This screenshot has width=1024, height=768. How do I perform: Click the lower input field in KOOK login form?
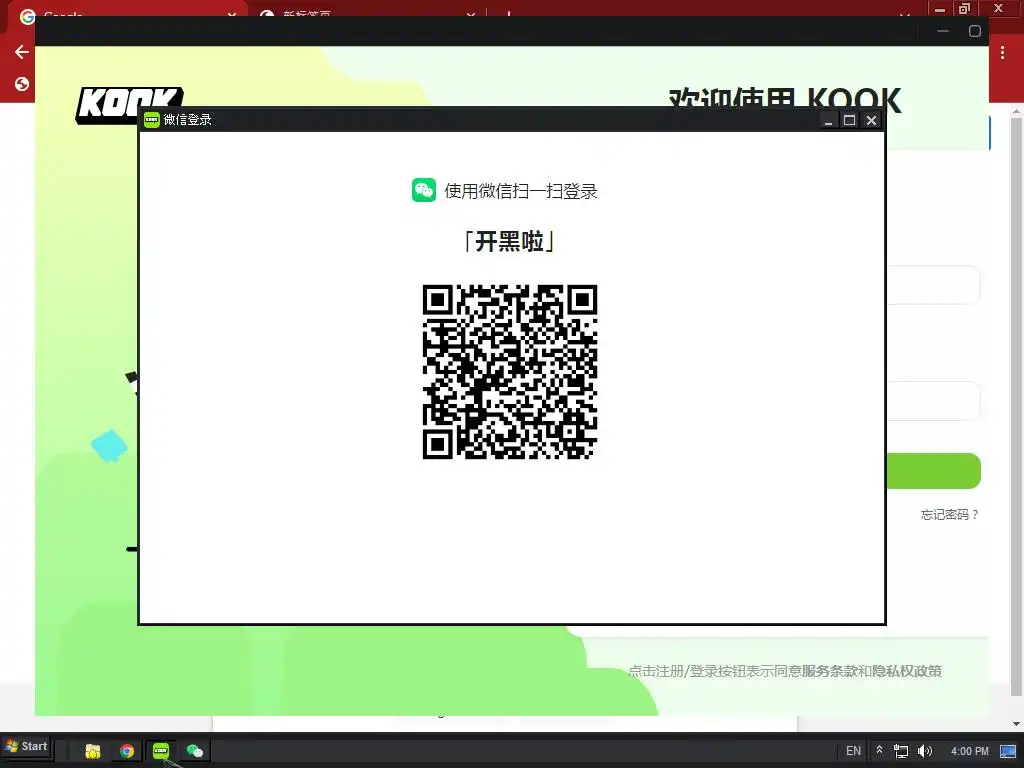point(933,400)
